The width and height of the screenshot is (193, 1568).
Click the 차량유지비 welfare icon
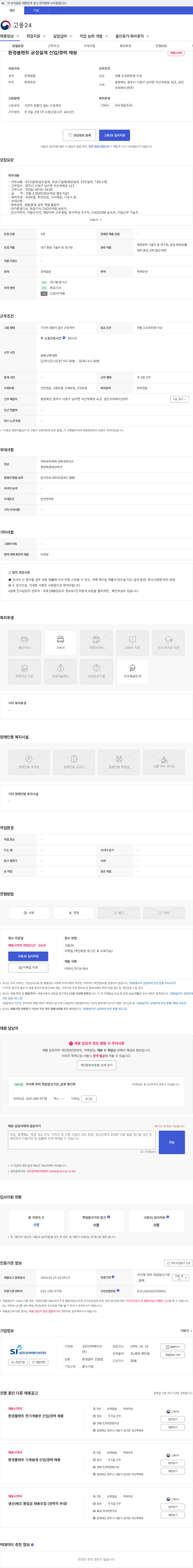(x=96, y=643)
